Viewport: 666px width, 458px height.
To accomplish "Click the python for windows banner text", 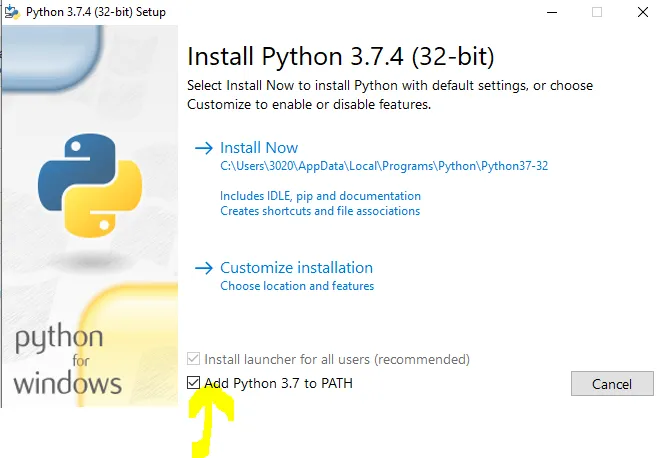I will pos(67,360).
